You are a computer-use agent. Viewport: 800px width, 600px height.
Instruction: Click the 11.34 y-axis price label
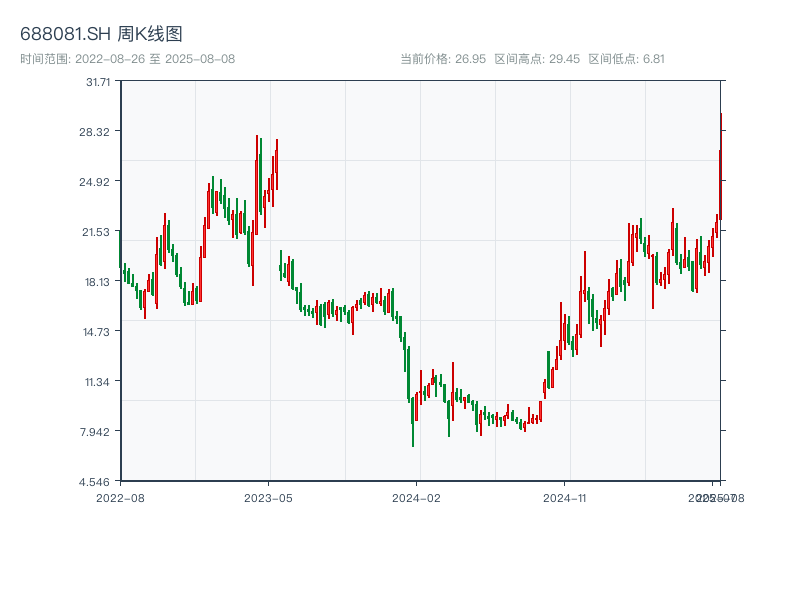(97, 382)
